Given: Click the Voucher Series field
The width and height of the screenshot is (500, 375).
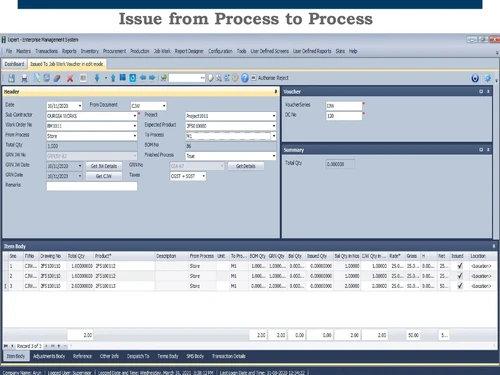Looking at the screenshot, I should [x=344, y=106].
